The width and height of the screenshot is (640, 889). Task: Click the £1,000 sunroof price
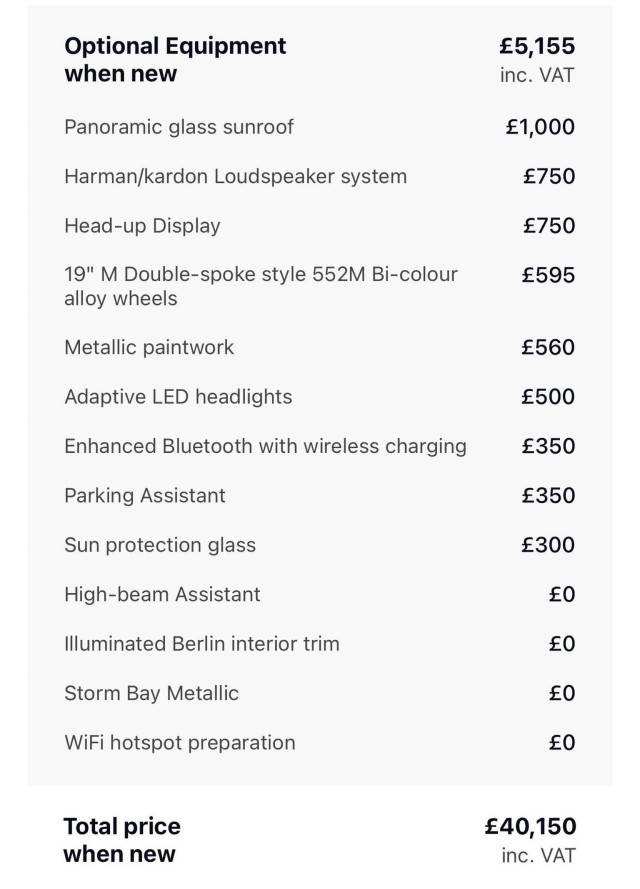pos(540,126)
